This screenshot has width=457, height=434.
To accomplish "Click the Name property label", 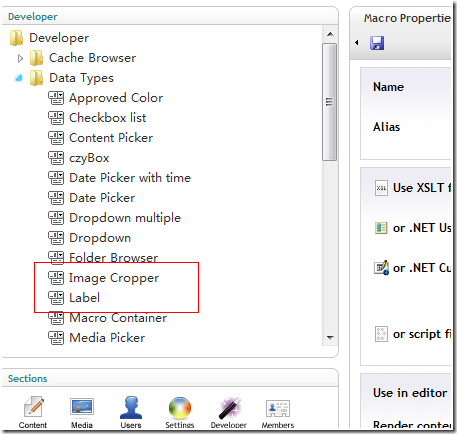I will pos(388,87).
